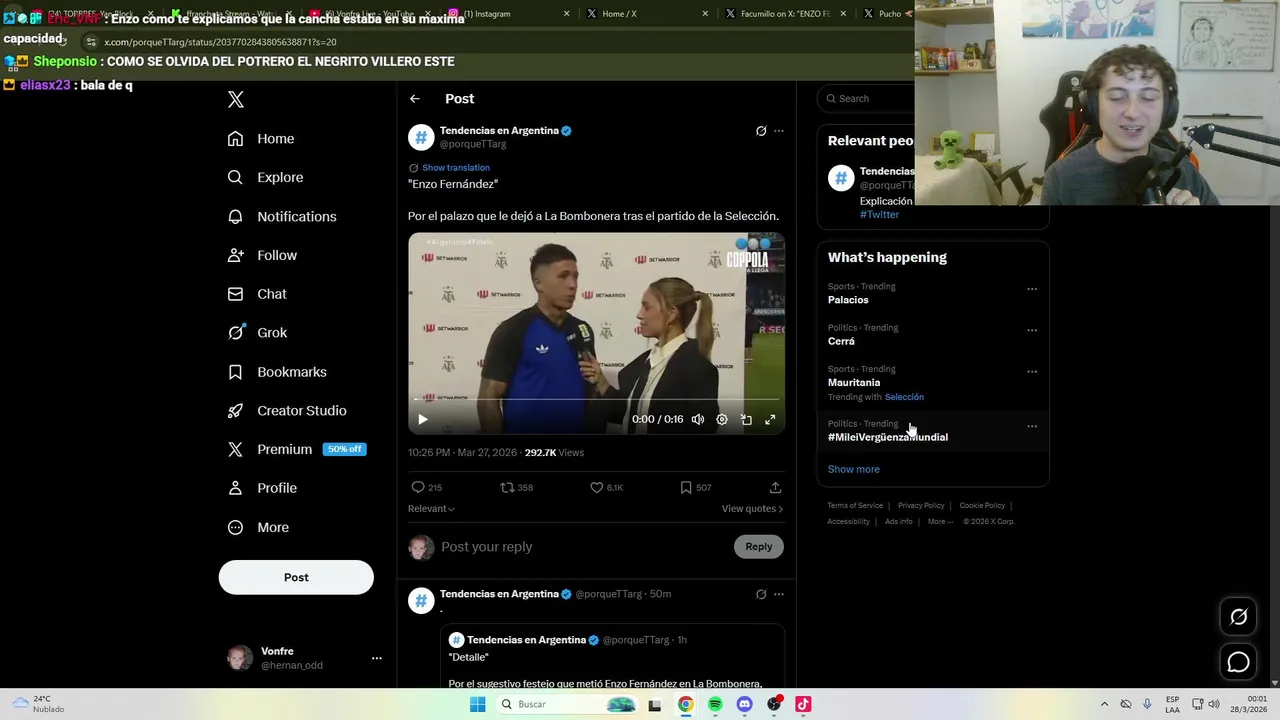1280x720 pixels.
Task: Open the Relevant replies sort dropdown
Action: 431,509
